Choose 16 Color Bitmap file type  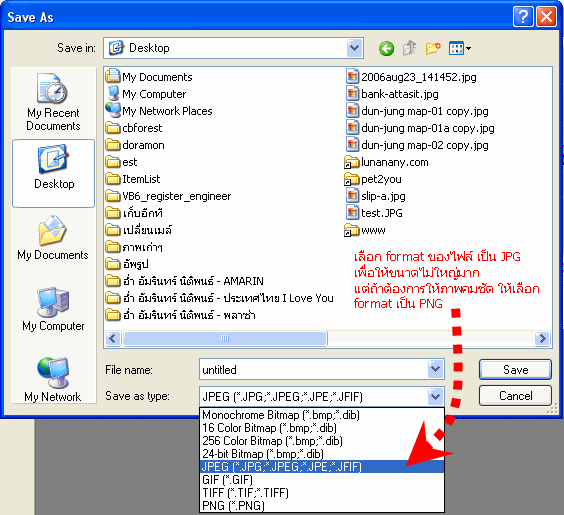click(322, 428)
